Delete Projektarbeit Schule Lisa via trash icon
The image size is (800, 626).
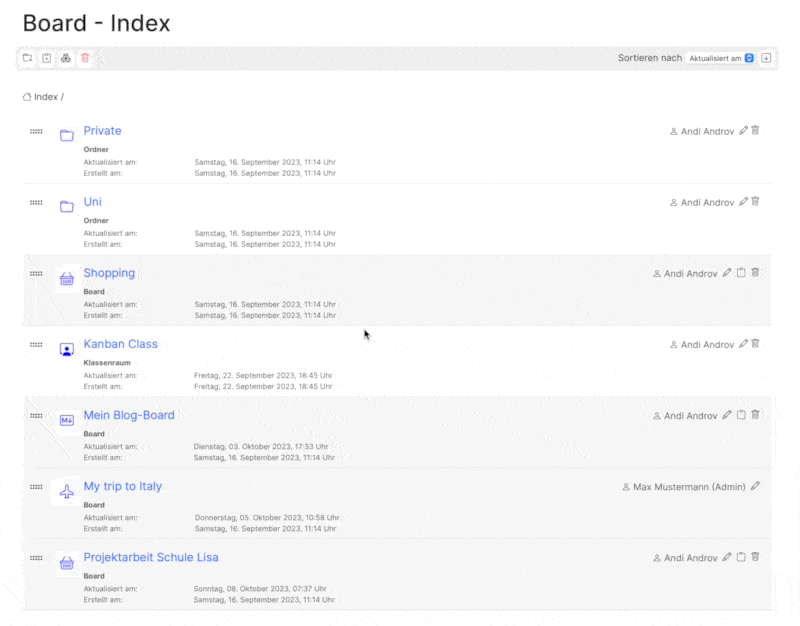[x=756, y=558]
